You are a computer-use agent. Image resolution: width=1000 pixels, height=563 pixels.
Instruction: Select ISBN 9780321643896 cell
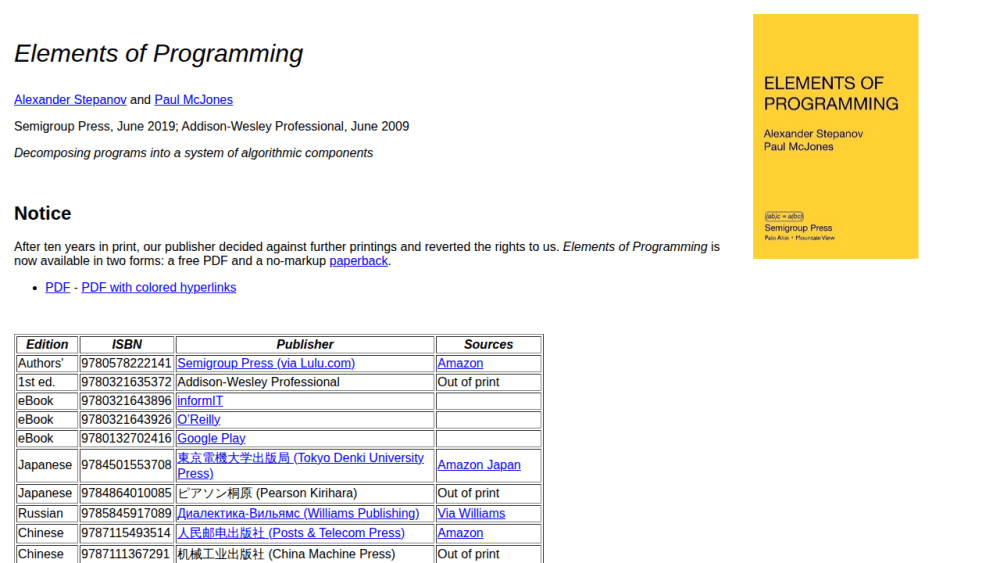tap(126, 401)
